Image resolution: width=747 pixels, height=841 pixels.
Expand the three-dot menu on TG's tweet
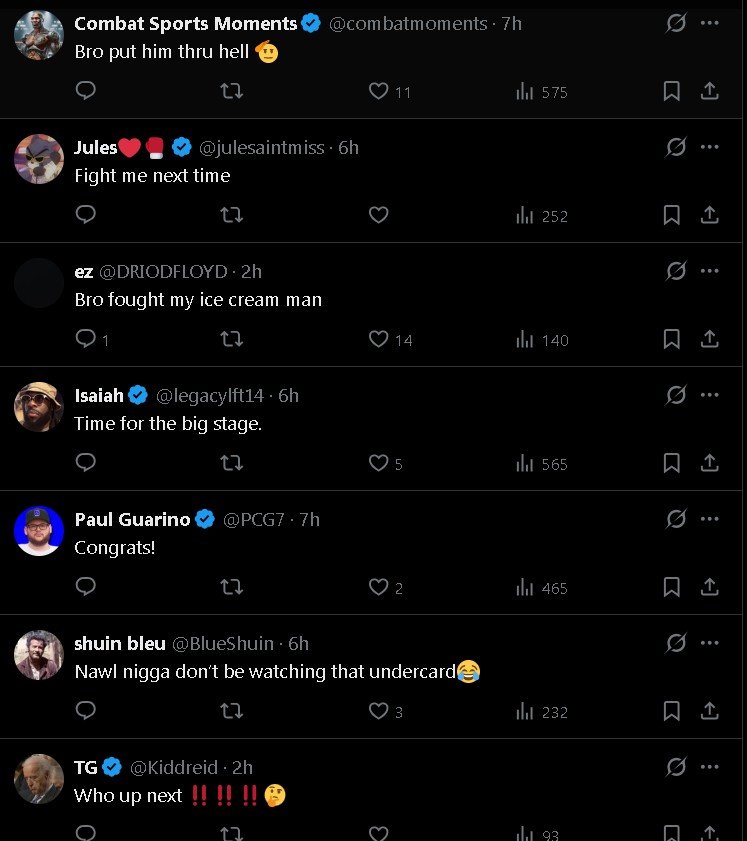pos(710,767)
